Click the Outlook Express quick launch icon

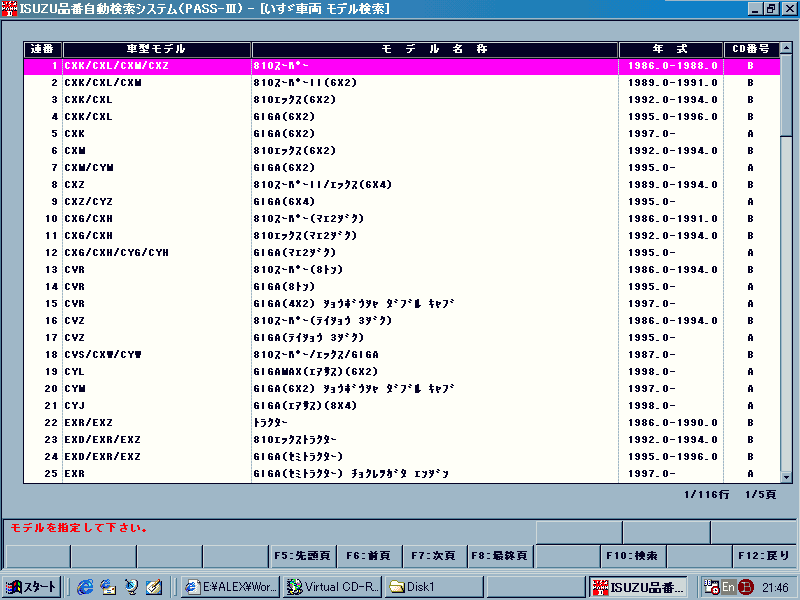tap(108, 587)
